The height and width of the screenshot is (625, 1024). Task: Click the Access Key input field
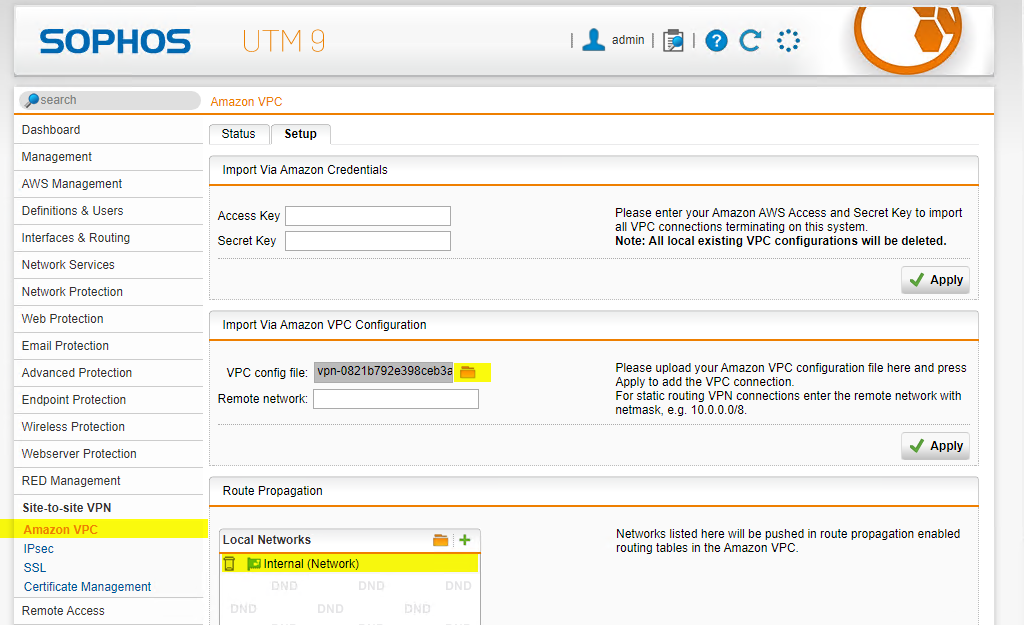point(368,216)
